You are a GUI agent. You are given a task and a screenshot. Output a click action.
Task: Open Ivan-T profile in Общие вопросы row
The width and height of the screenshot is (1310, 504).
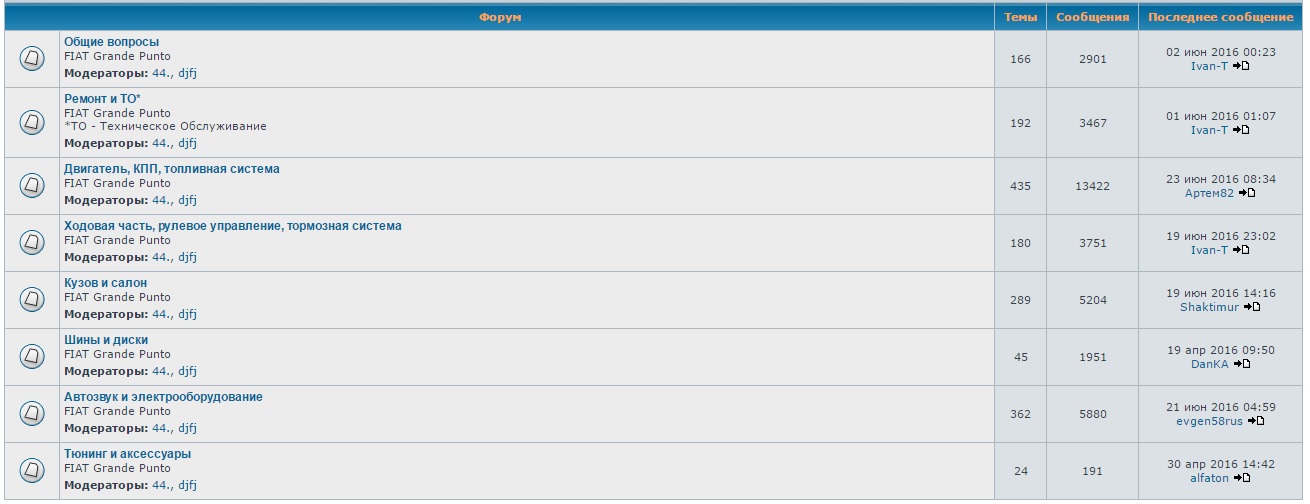[x=1209, y=66]
